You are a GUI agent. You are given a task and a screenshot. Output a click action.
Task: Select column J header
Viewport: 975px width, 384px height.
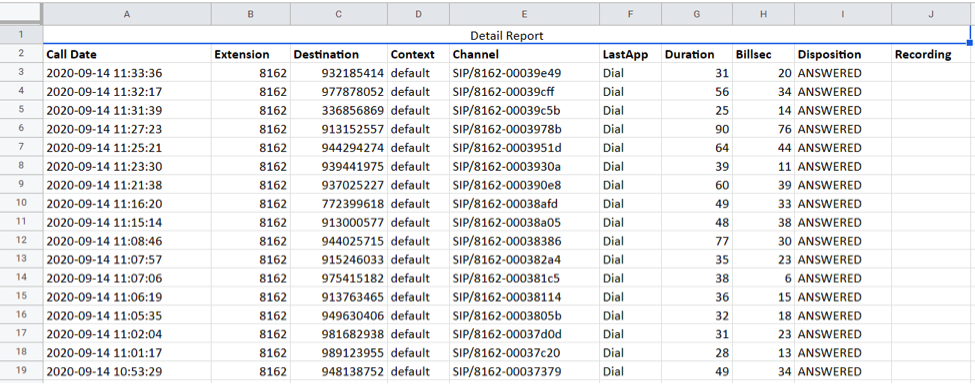(931, 14)
